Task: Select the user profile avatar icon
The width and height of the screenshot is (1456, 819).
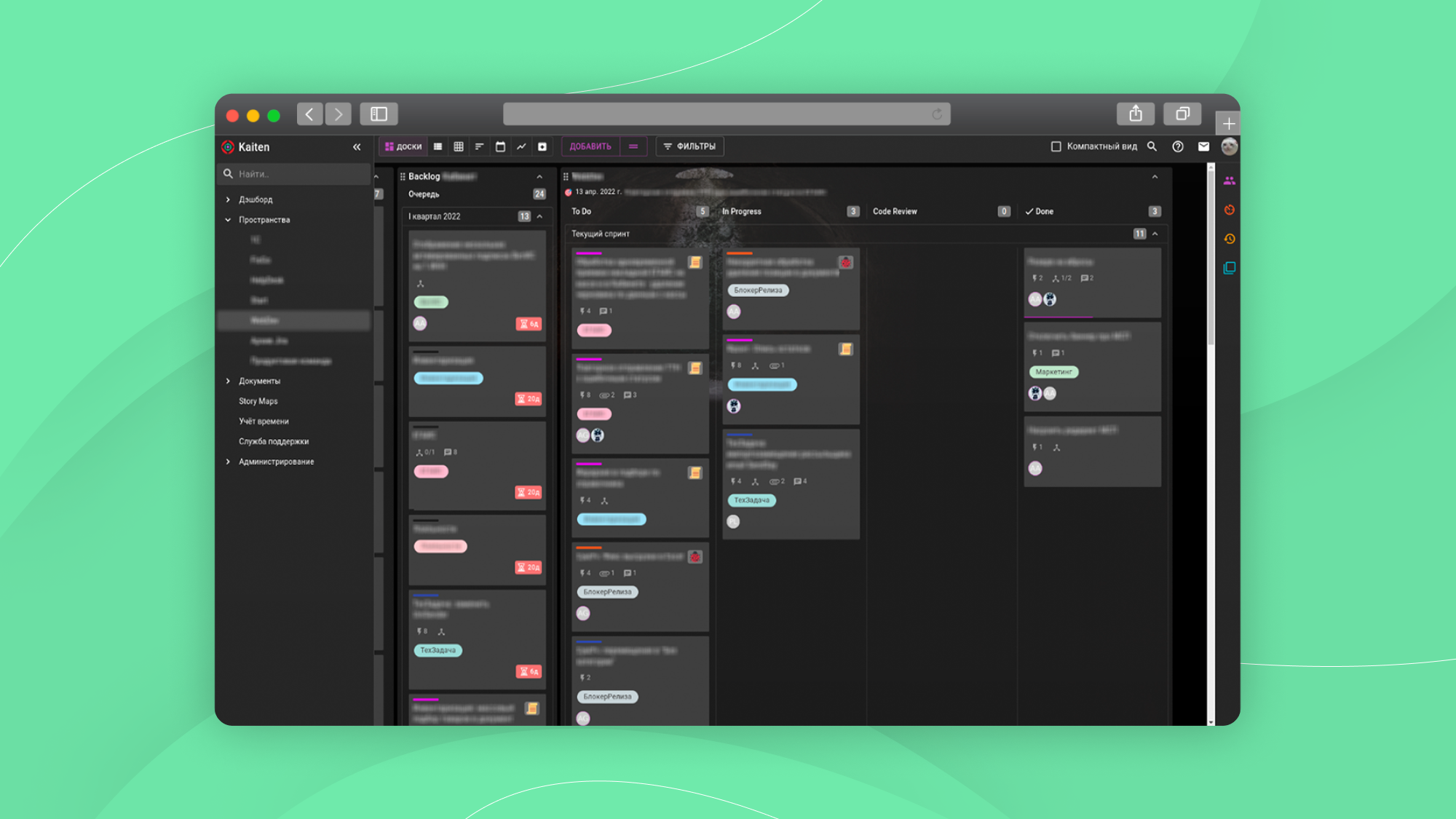Action: pos(1229,146)
